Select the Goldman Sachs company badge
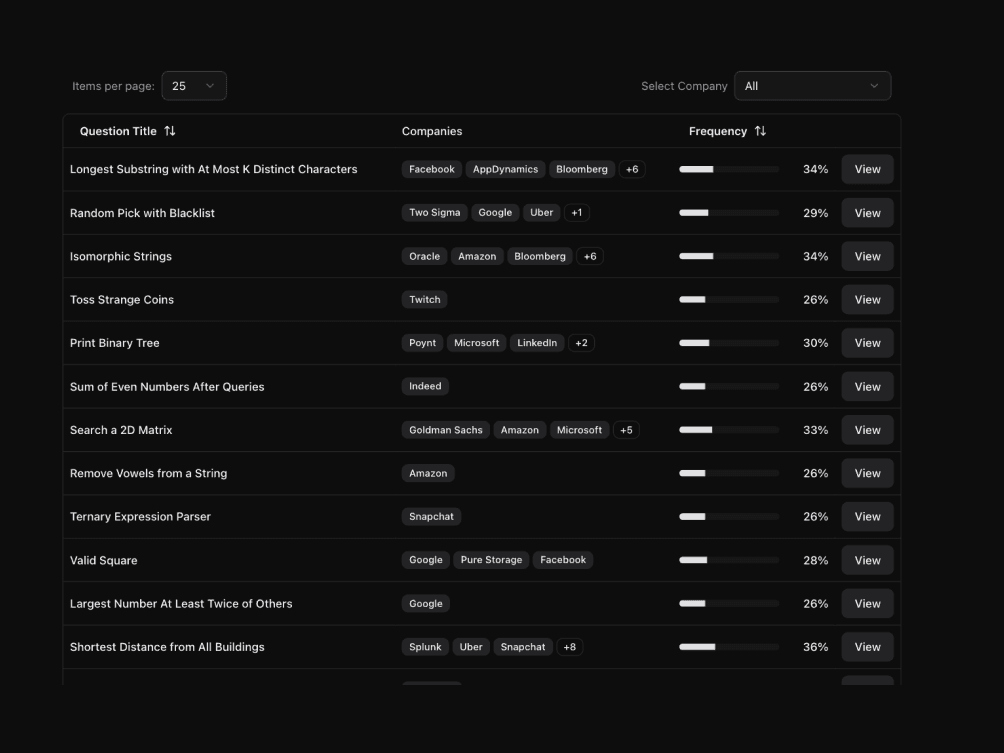This screenshot has width=1004, height=753. [x=446, y=430]
